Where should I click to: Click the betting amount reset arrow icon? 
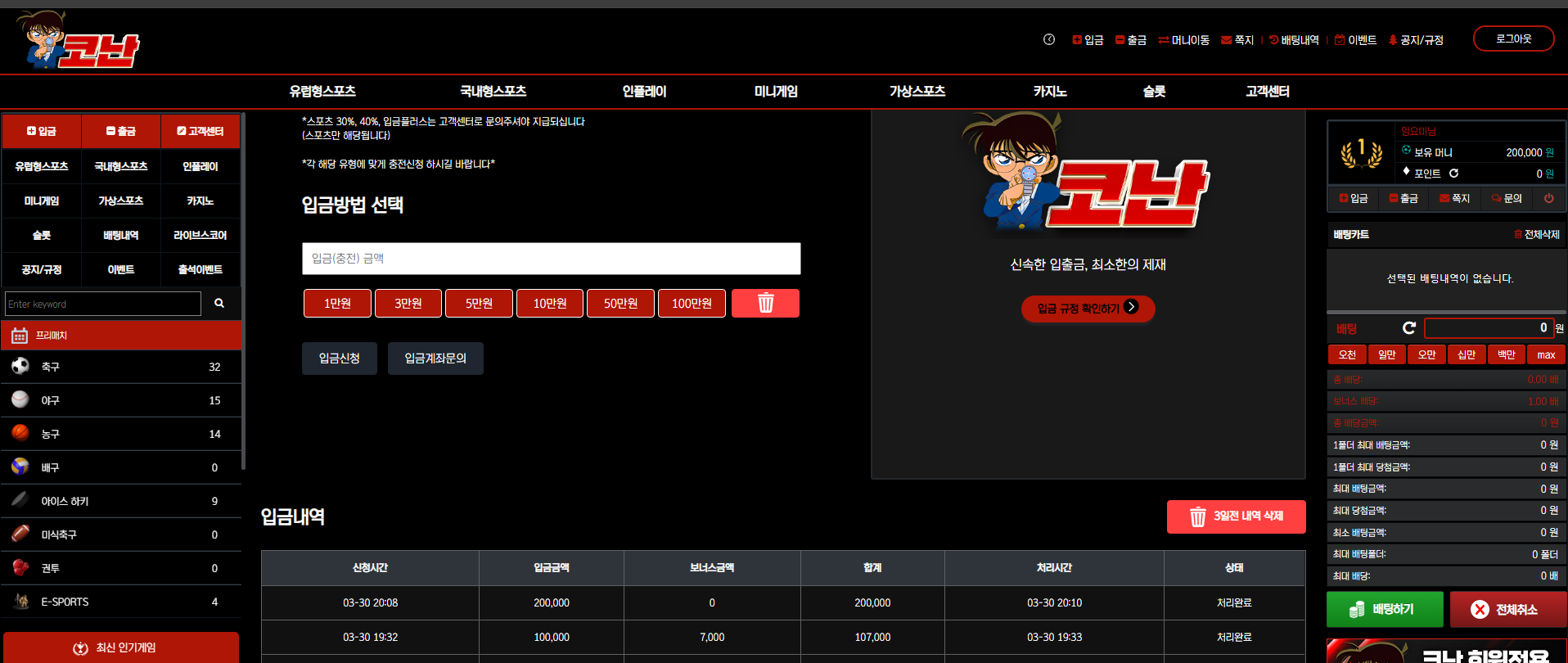point(1408,328)
